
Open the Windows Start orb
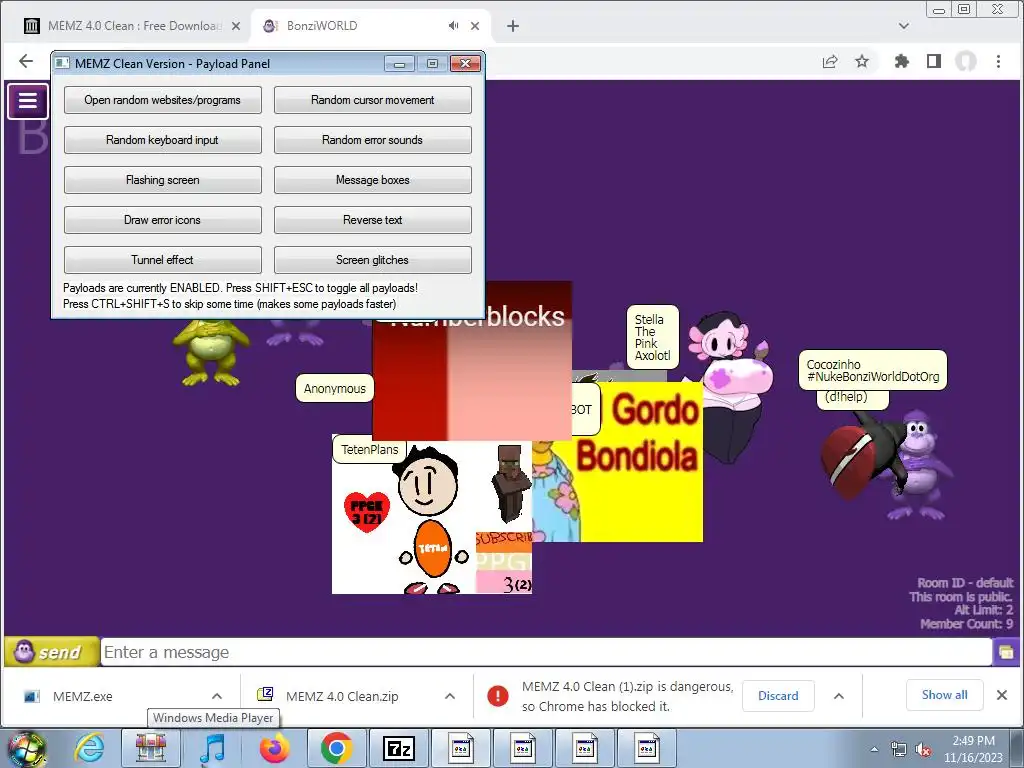pyautogui.click(x=26, y=748)
